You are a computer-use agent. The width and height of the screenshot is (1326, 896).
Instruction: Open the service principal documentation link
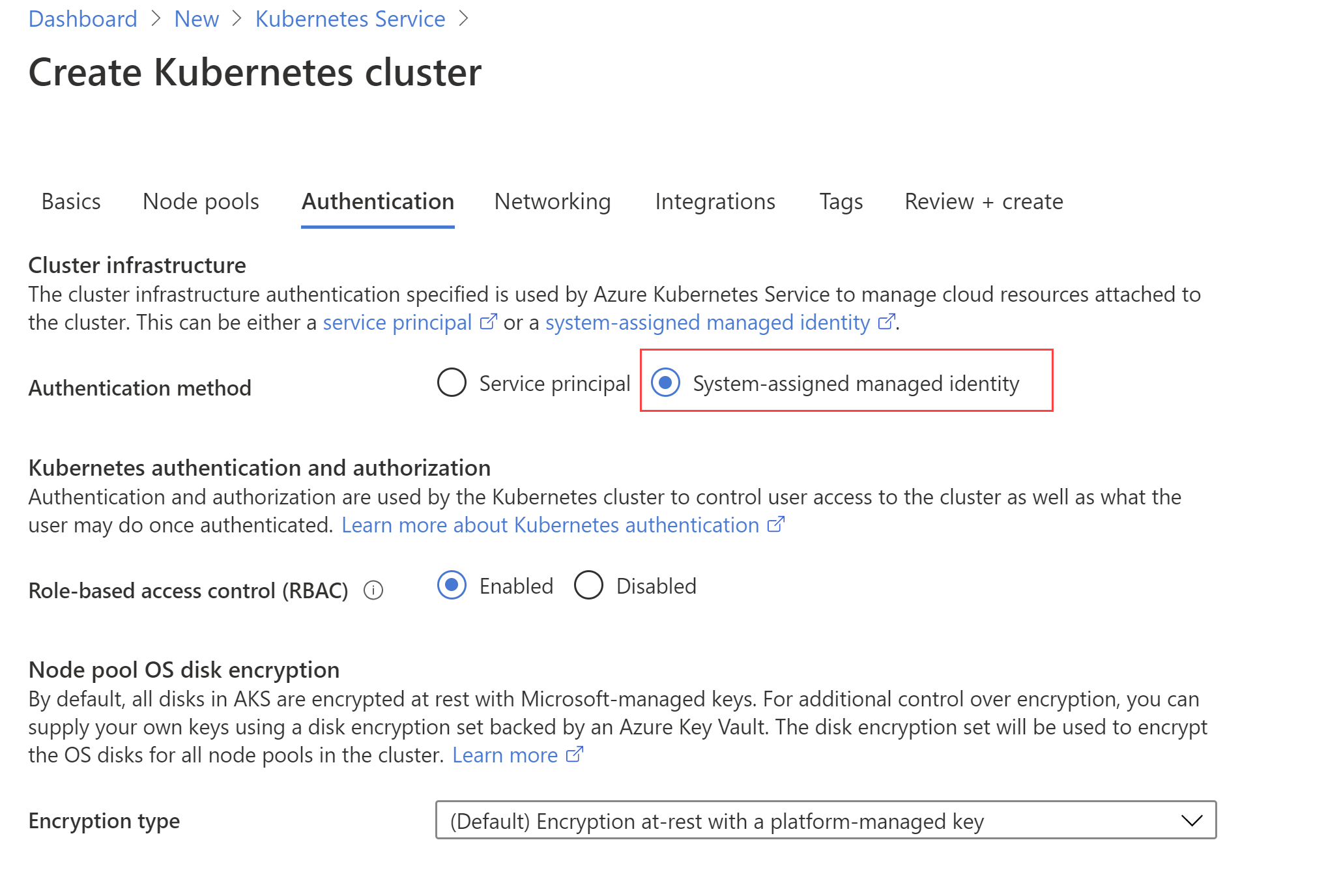coord(397,323)
